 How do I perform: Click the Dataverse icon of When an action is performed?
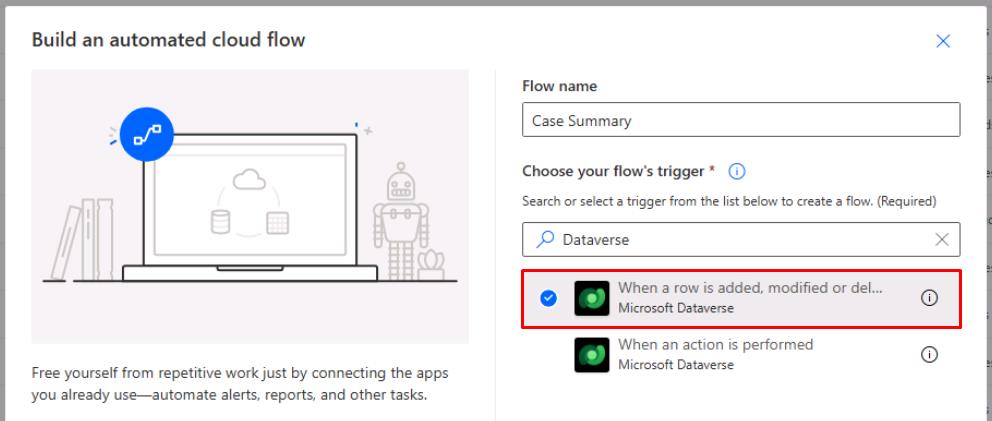pyautogui.click(x=592, y=355)
